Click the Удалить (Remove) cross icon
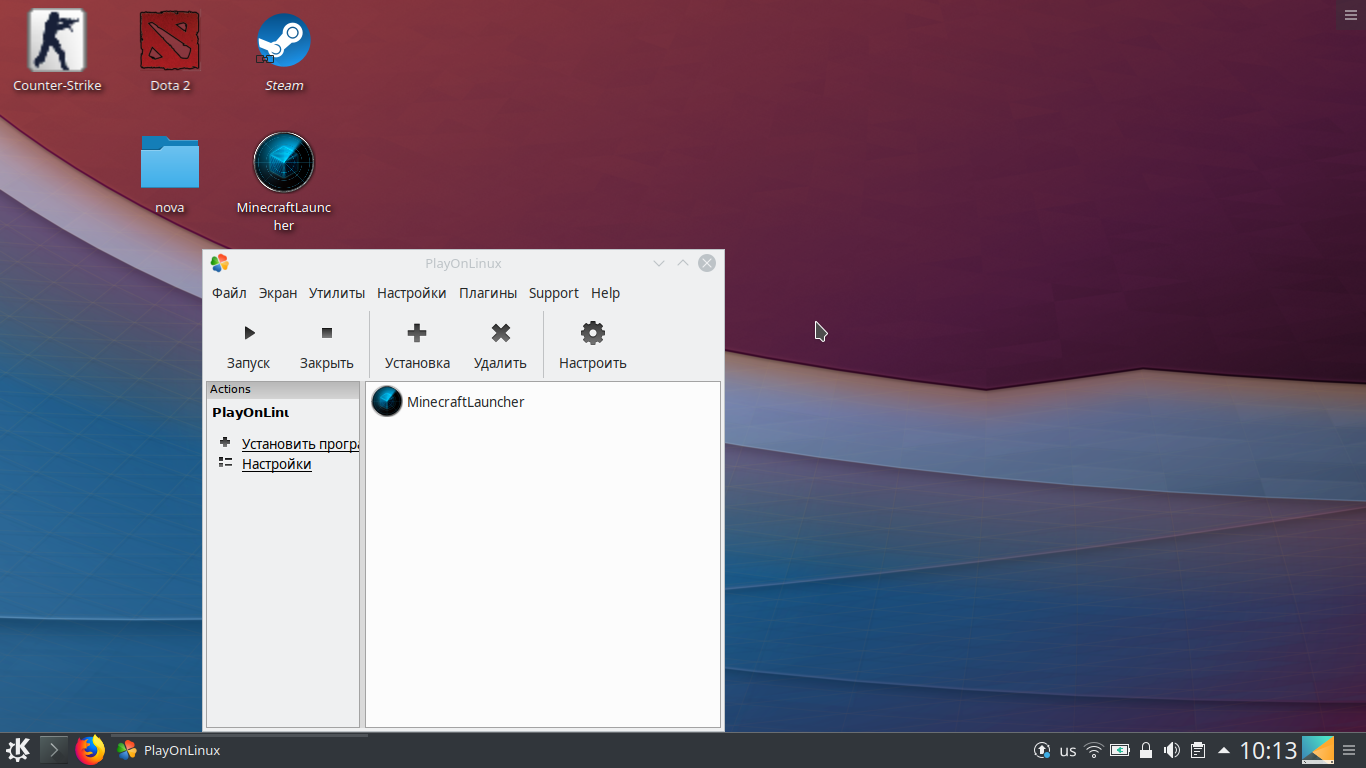1366x768 pixels. click(x=500, y=333)
